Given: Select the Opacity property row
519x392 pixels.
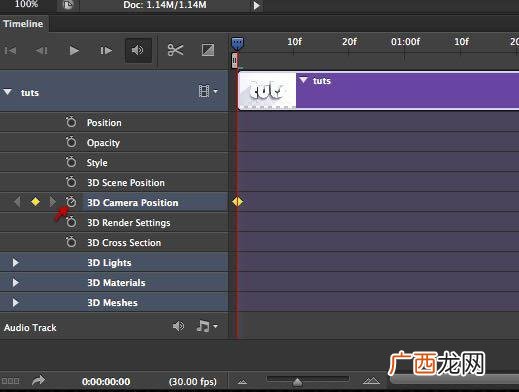Looking at the screenshot, I should 114,142.
